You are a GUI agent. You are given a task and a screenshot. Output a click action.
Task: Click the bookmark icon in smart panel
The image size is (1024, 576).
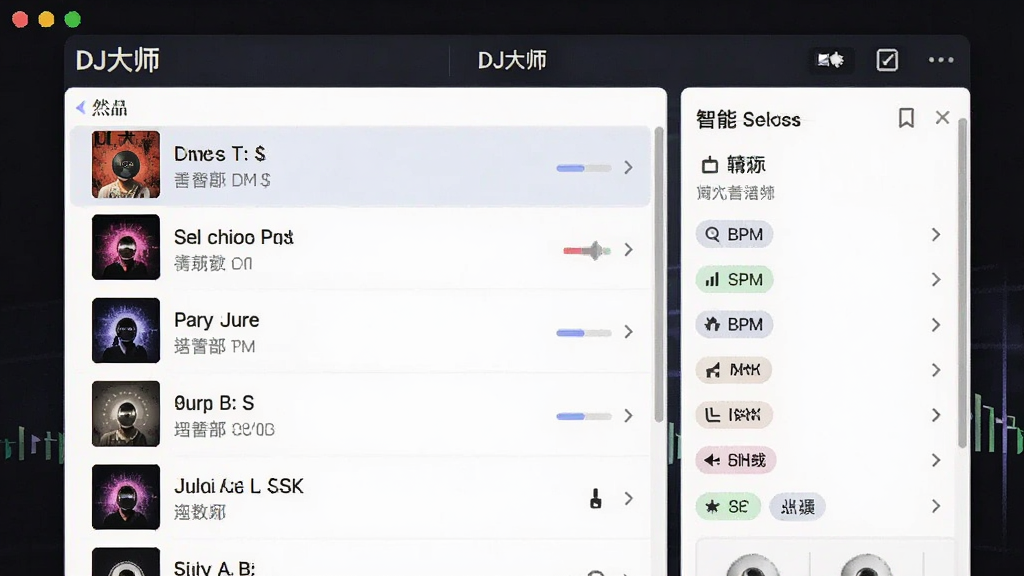tap(906, 118)
